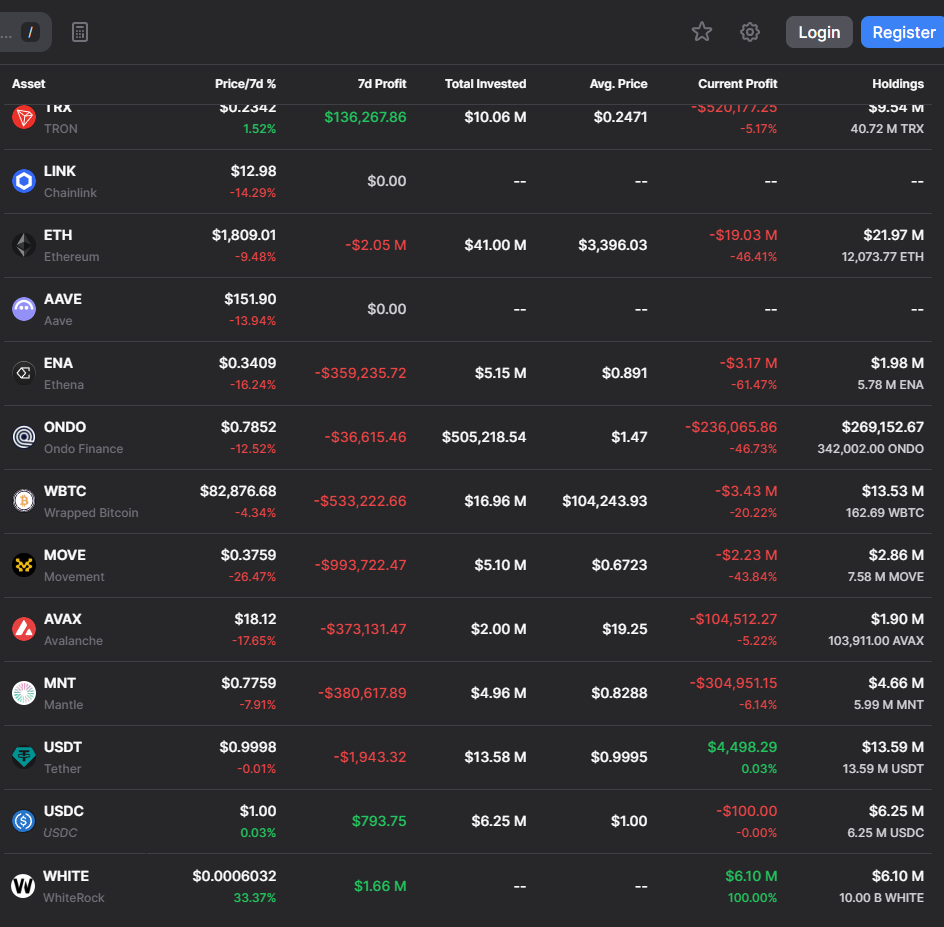Click the Avalanche AVAX coin icon

24,629
